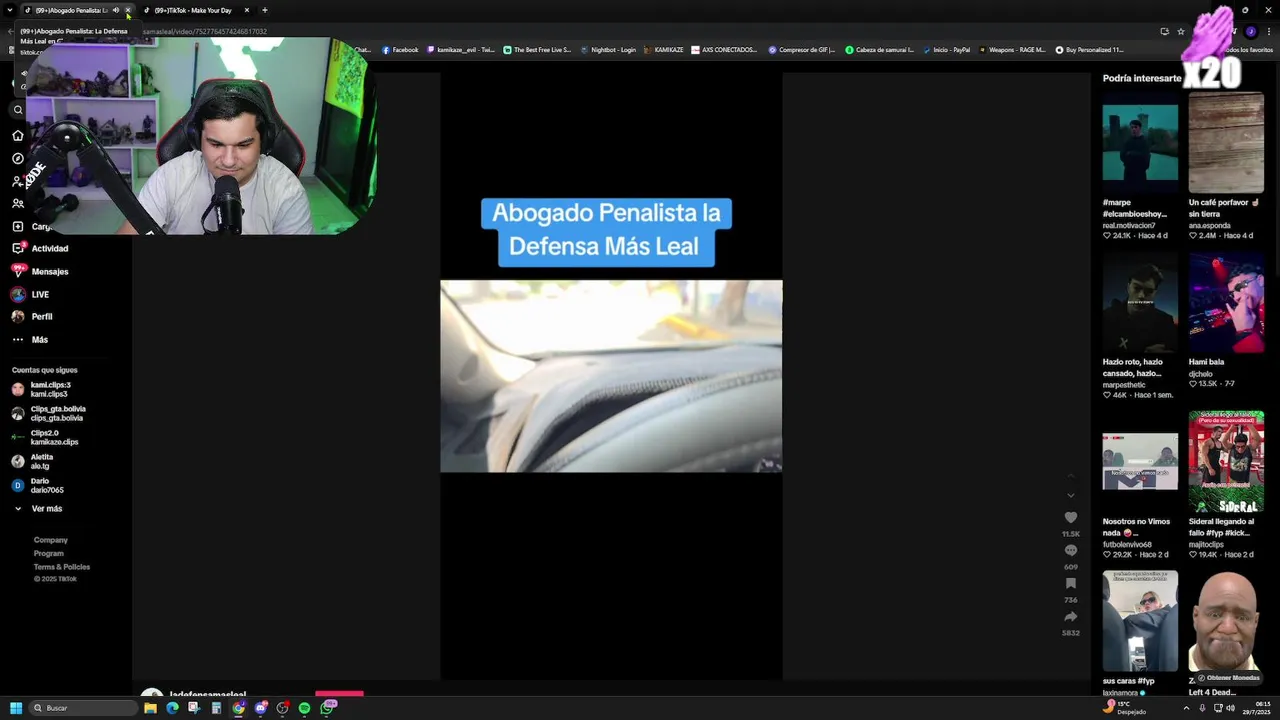Viewport: 1280px width, 720px height.
Task: Open comments via the 609 speech bubble
Action: click(1070, 551)
